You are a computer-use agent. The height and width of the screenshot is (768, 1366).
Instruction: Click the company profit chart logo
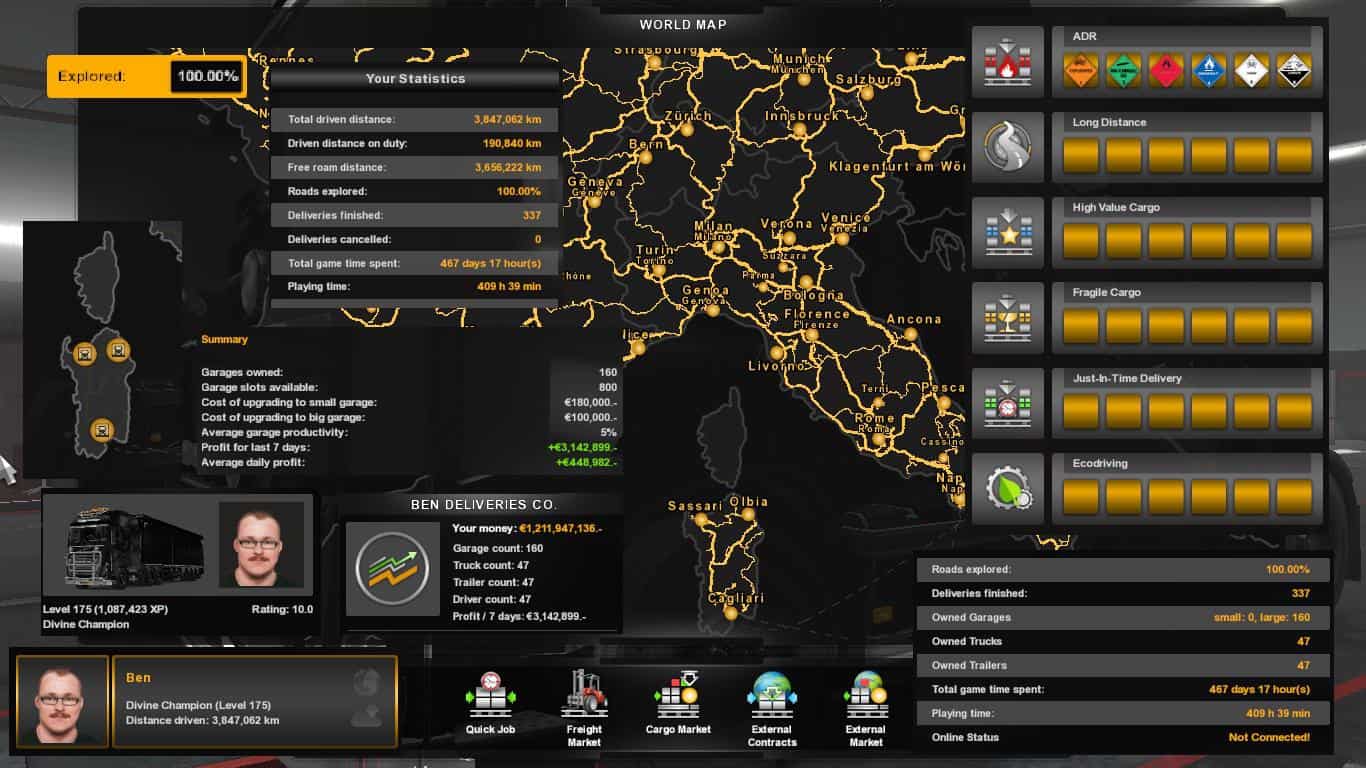392,569
